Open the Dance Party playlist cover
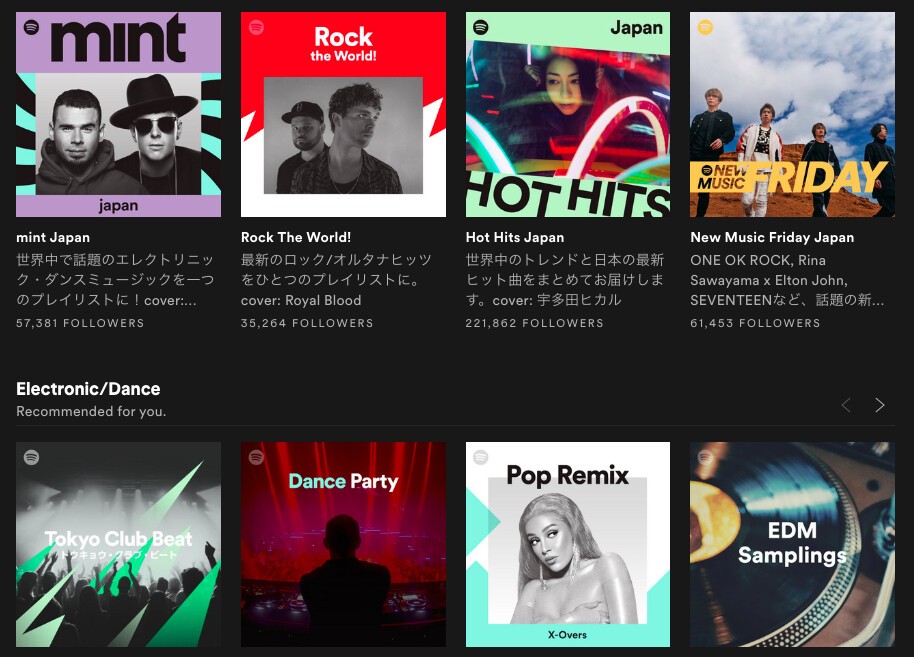The height and width of the screenshot is (657, 914). click(343, 544)
